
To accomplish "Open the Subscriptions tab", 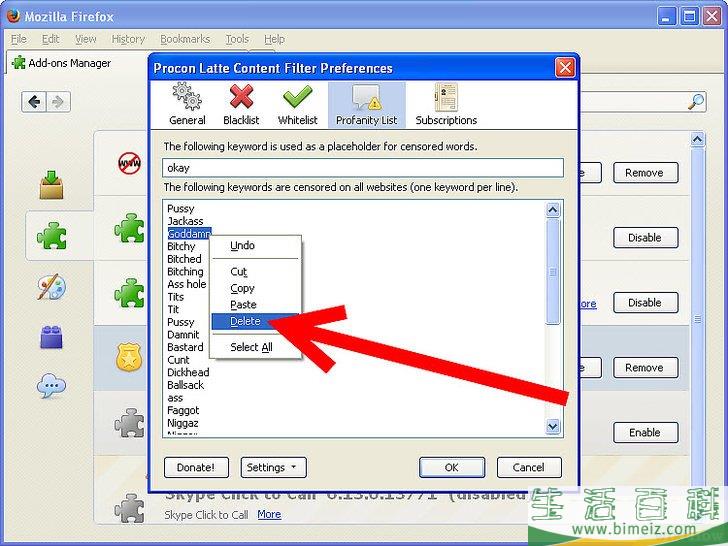I will tap(446, 105).
